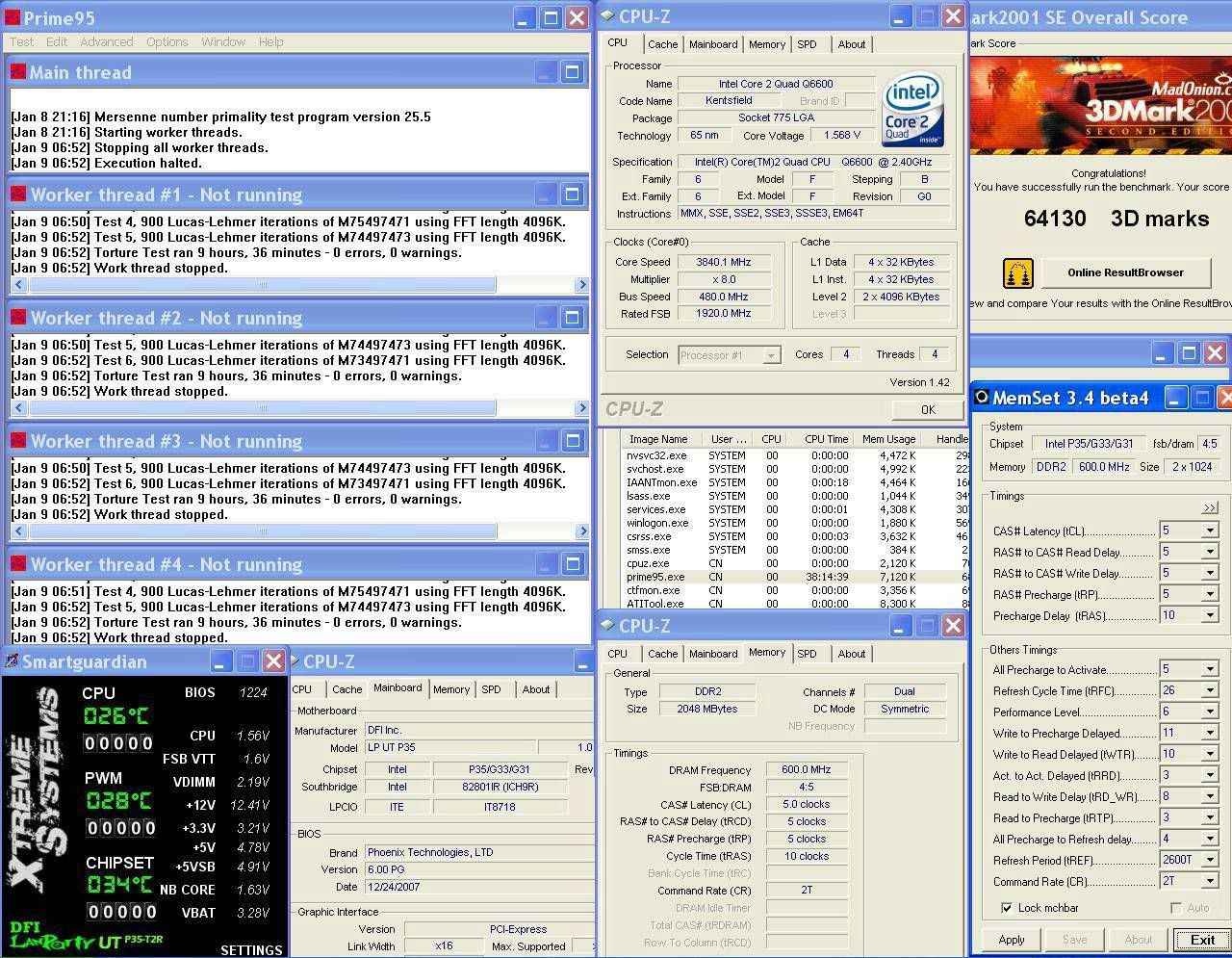Open the Refresh Period (tREF) dropdown
This screenshot has width=1232, height=958.
(1210, 860)
